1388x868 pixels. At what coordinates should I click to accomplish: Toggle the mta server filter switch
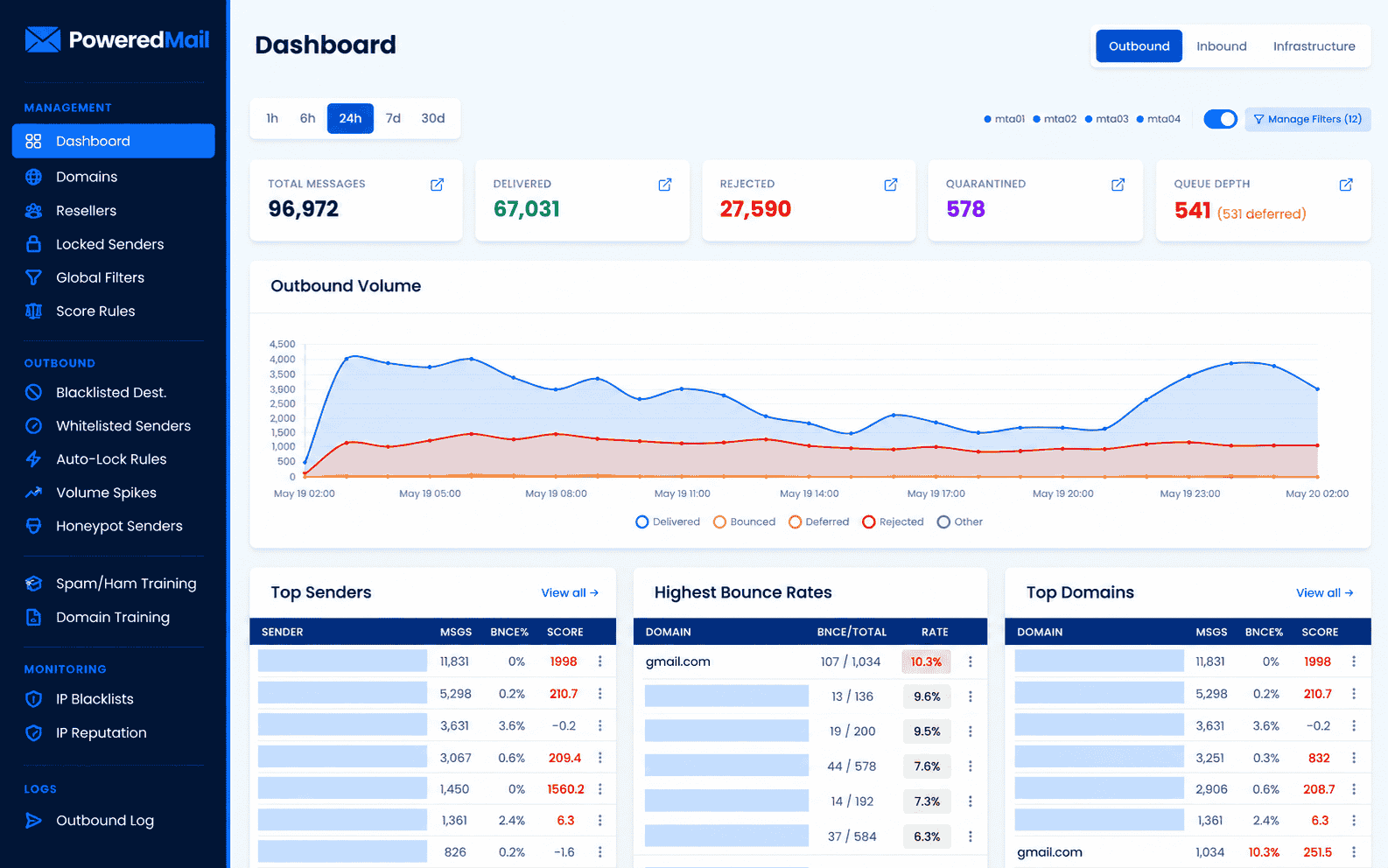tap(1220, 119)
